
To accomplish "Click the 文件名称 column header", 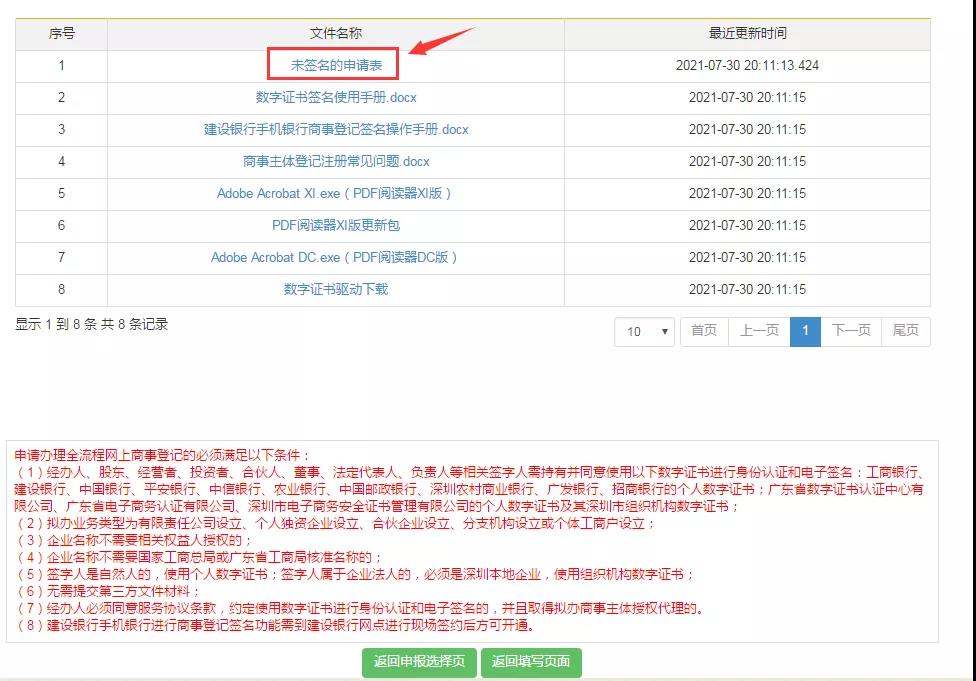I will pos(336,33).
